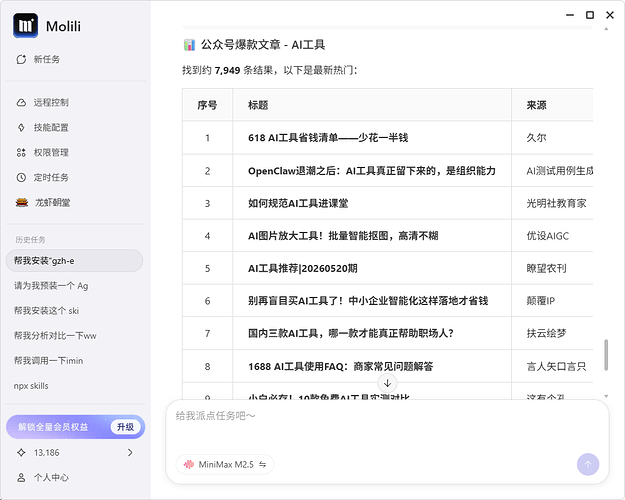Open history task 帮我调用一下imin
Image resolution: width=625 pixels, height=500 pixels.
pyautogui.click(x=48, y=361)
